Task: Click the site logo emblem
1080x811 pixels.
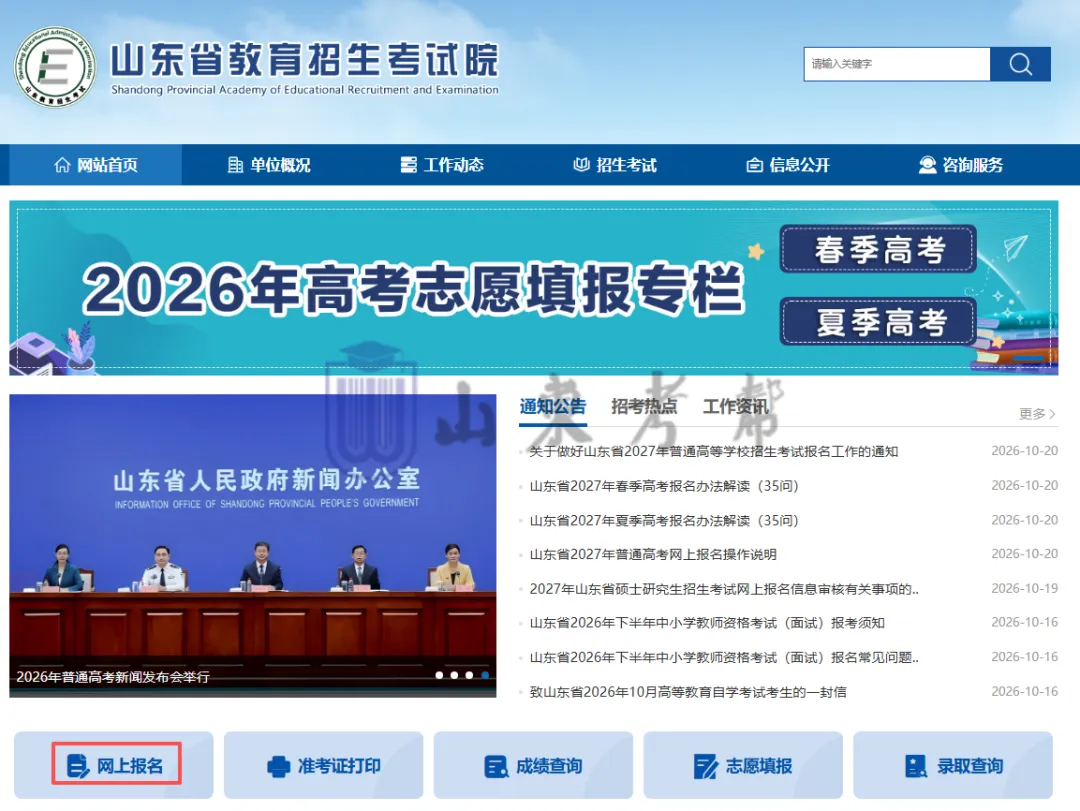Action: click(x=54, y=67)
